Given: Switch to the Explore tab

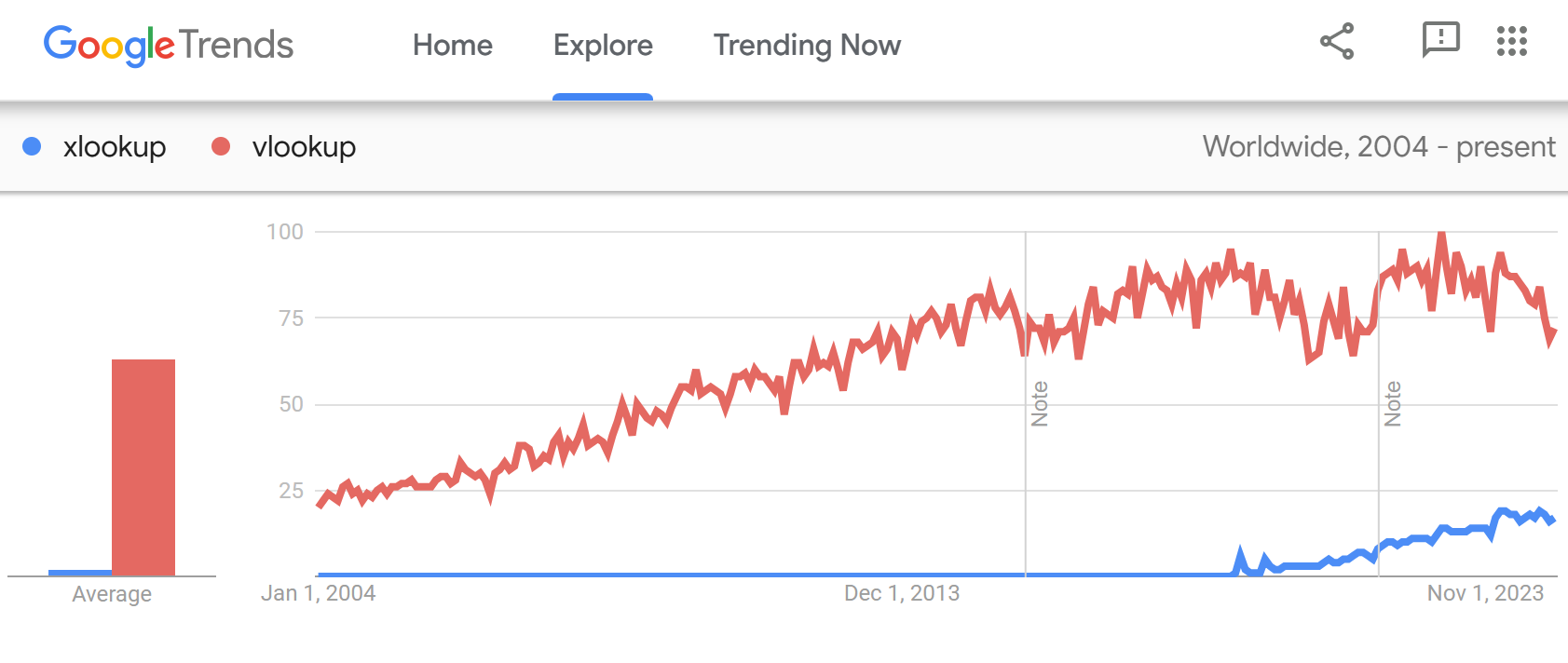Looking at the screenshot, I should coord(603,45).
